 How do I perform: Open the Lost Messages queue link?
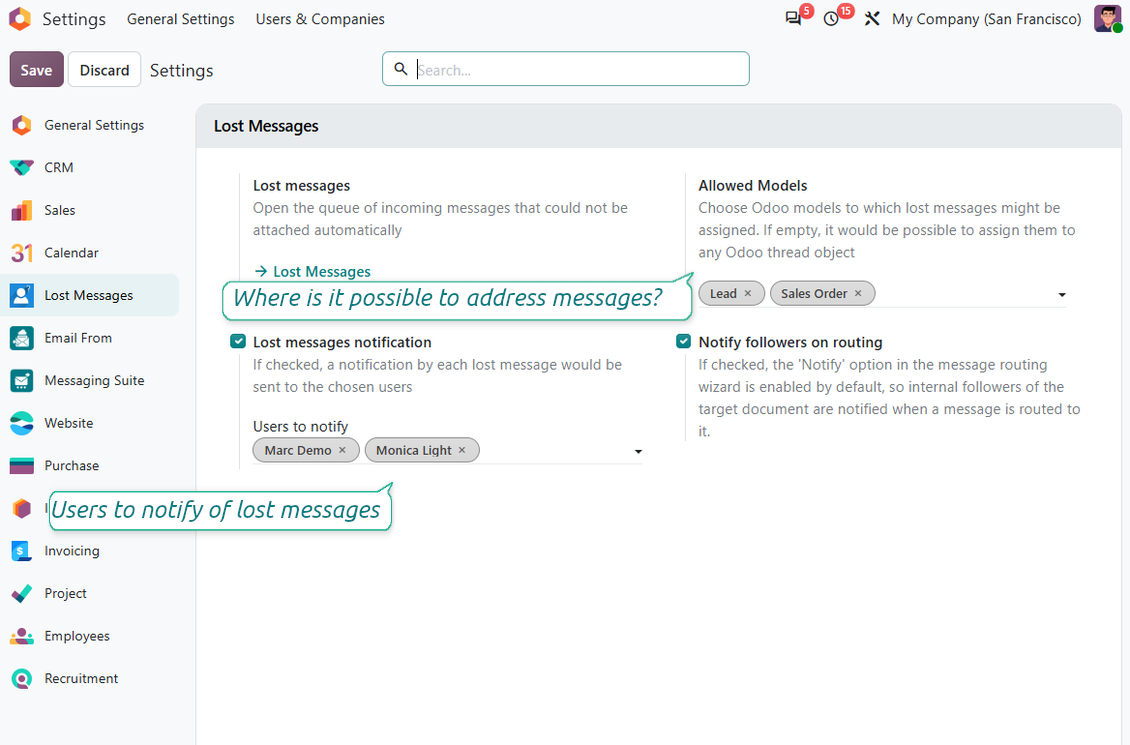point(313,272)
